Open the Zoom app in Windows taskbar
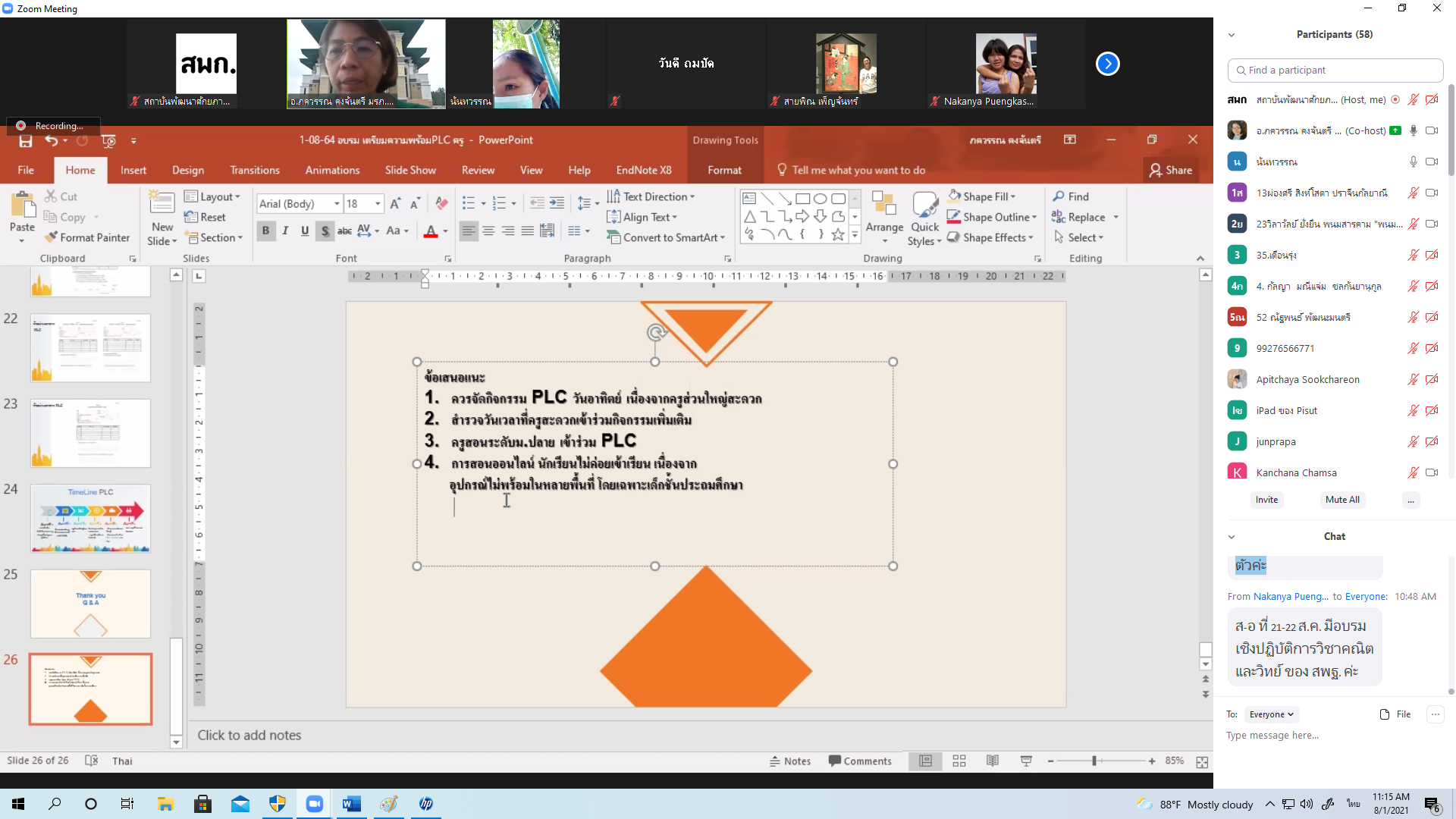Screen dimensions: 1456x819 tap(314, 804)
